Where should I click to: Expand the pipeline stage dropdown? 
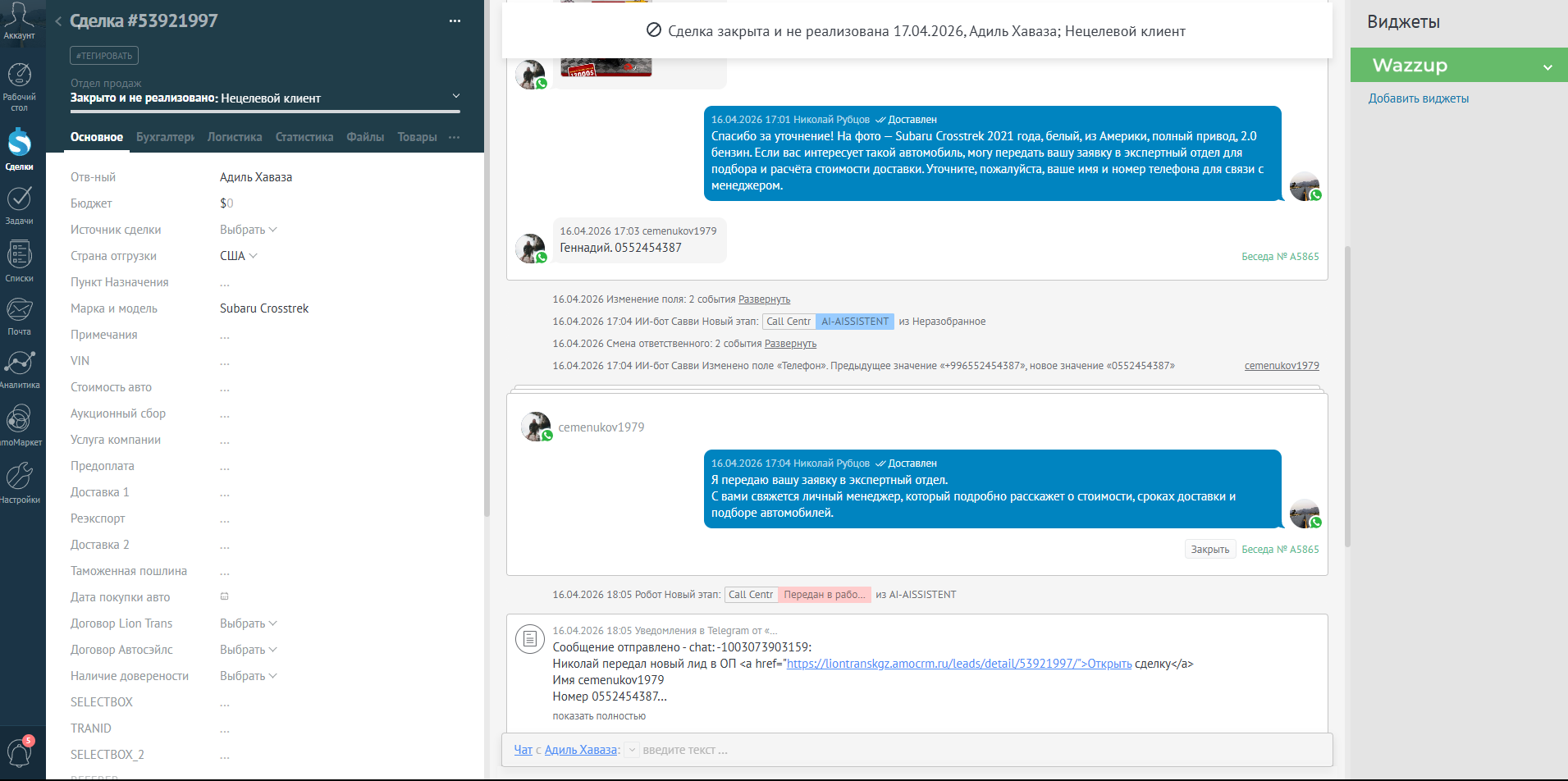[x=456, y=96]
